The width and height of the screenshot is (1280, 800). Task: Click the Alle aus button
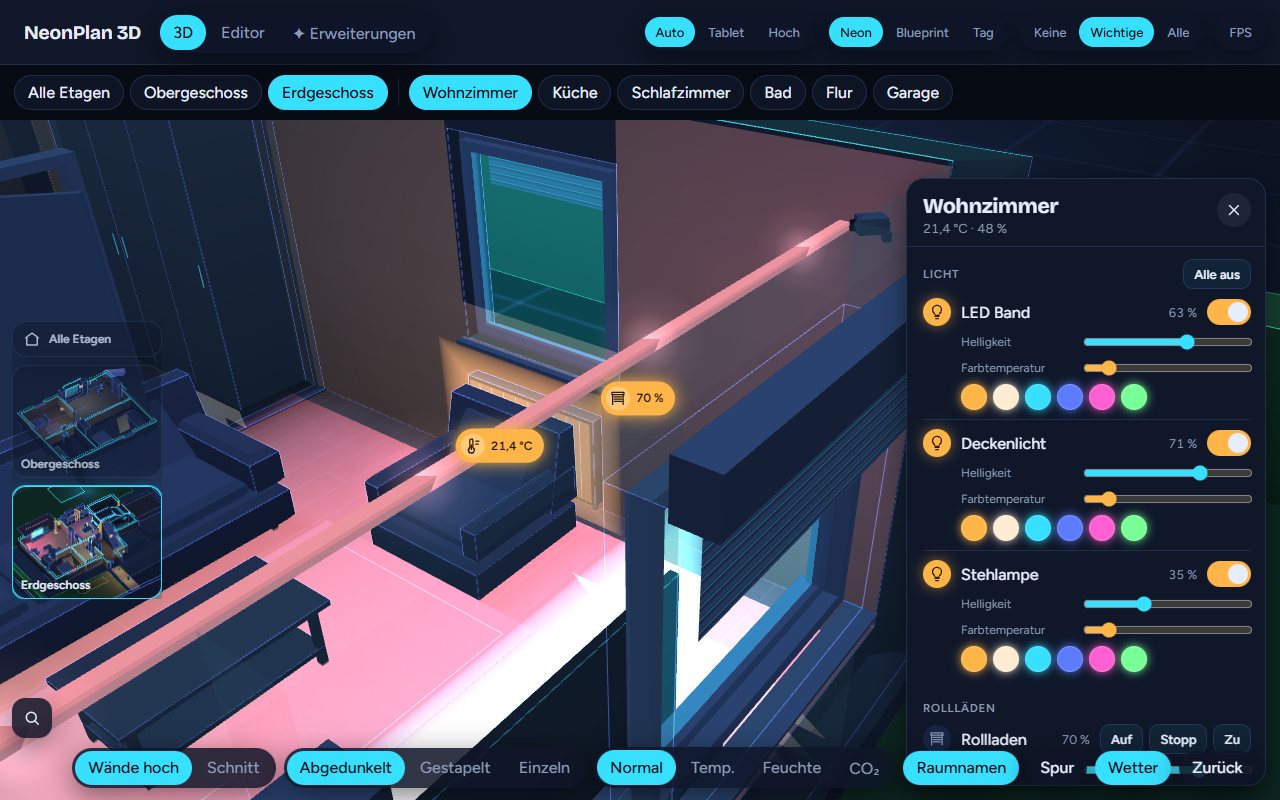pos(1217,275)
